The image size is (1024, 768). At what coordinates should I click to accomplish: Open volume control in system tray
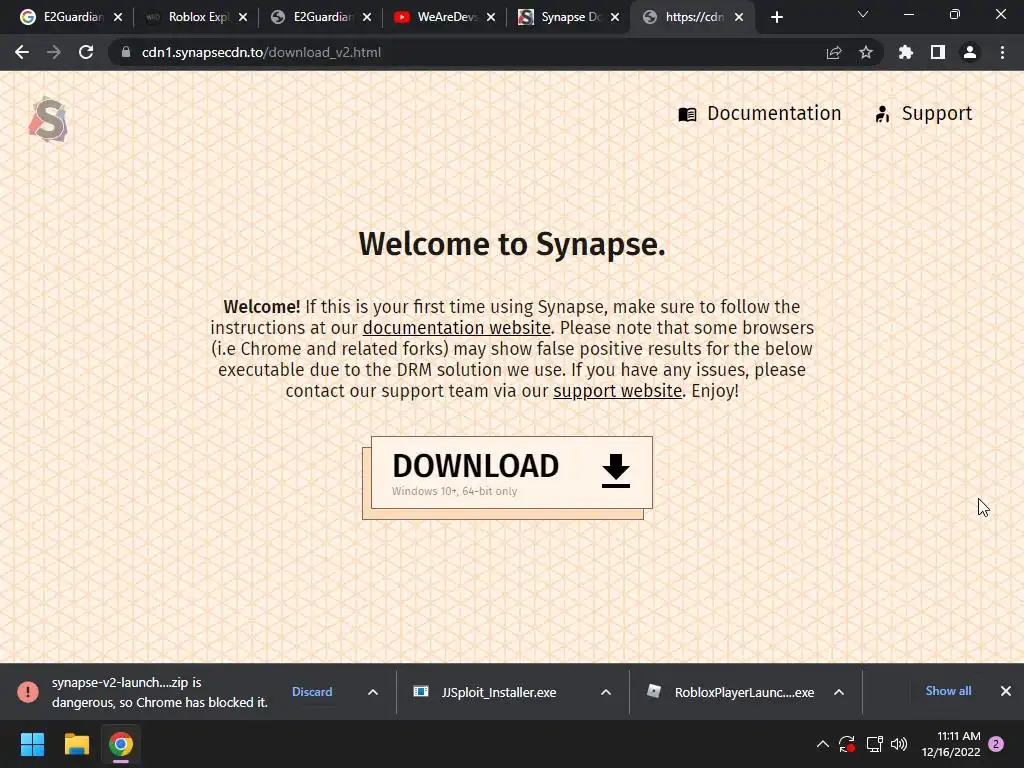pyautogui.click(x=899, y=744)
